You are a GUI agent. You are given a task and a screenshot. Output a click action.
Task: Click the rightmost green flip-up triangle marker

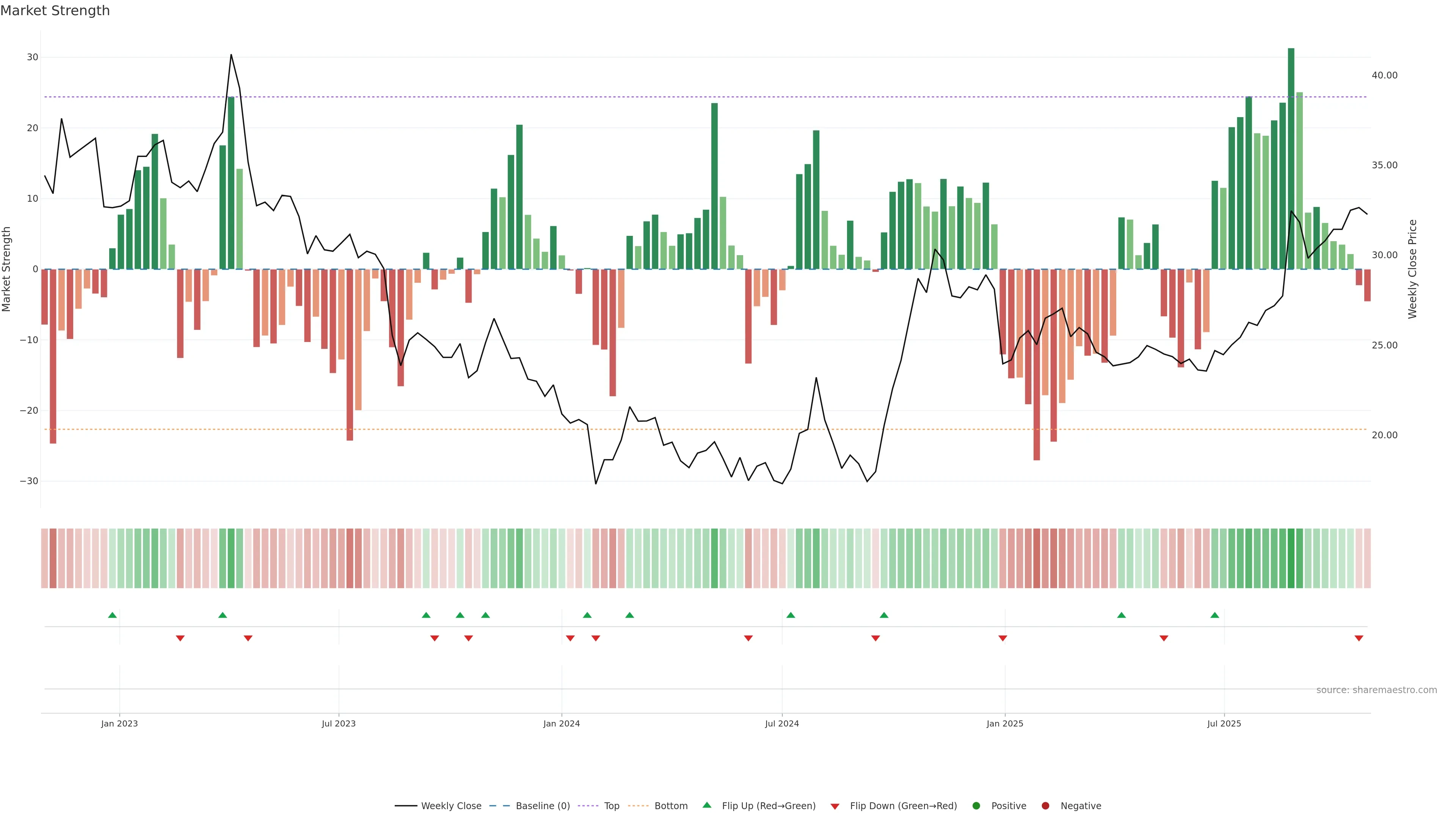[1214, 615]
